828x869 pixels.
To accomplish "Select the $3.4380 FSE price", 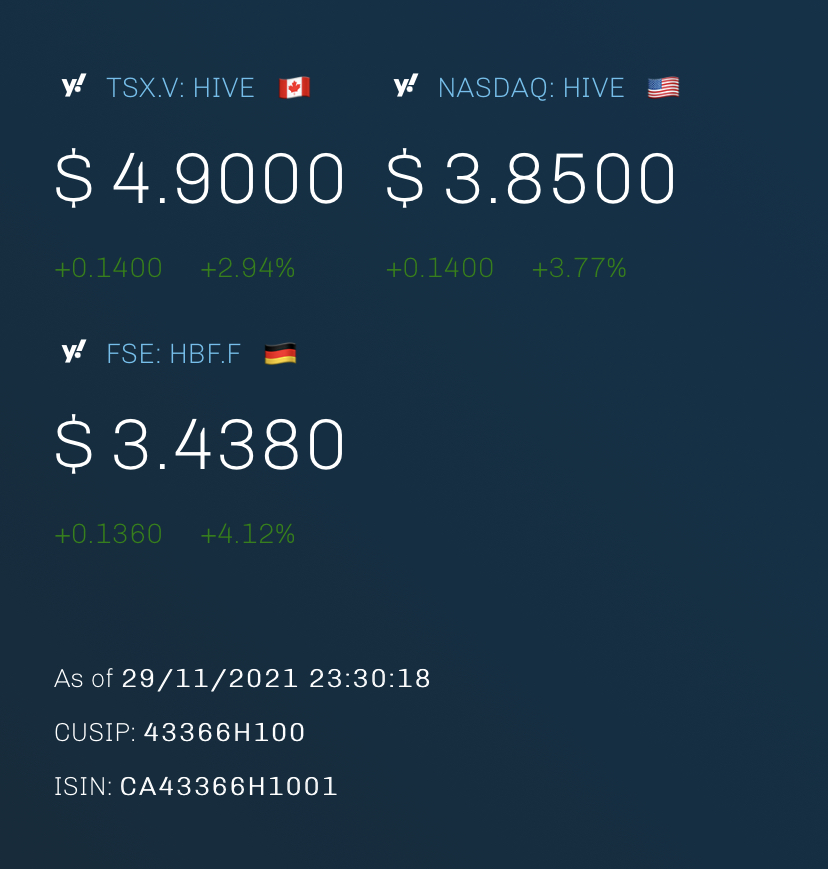I will pos(200,444).
